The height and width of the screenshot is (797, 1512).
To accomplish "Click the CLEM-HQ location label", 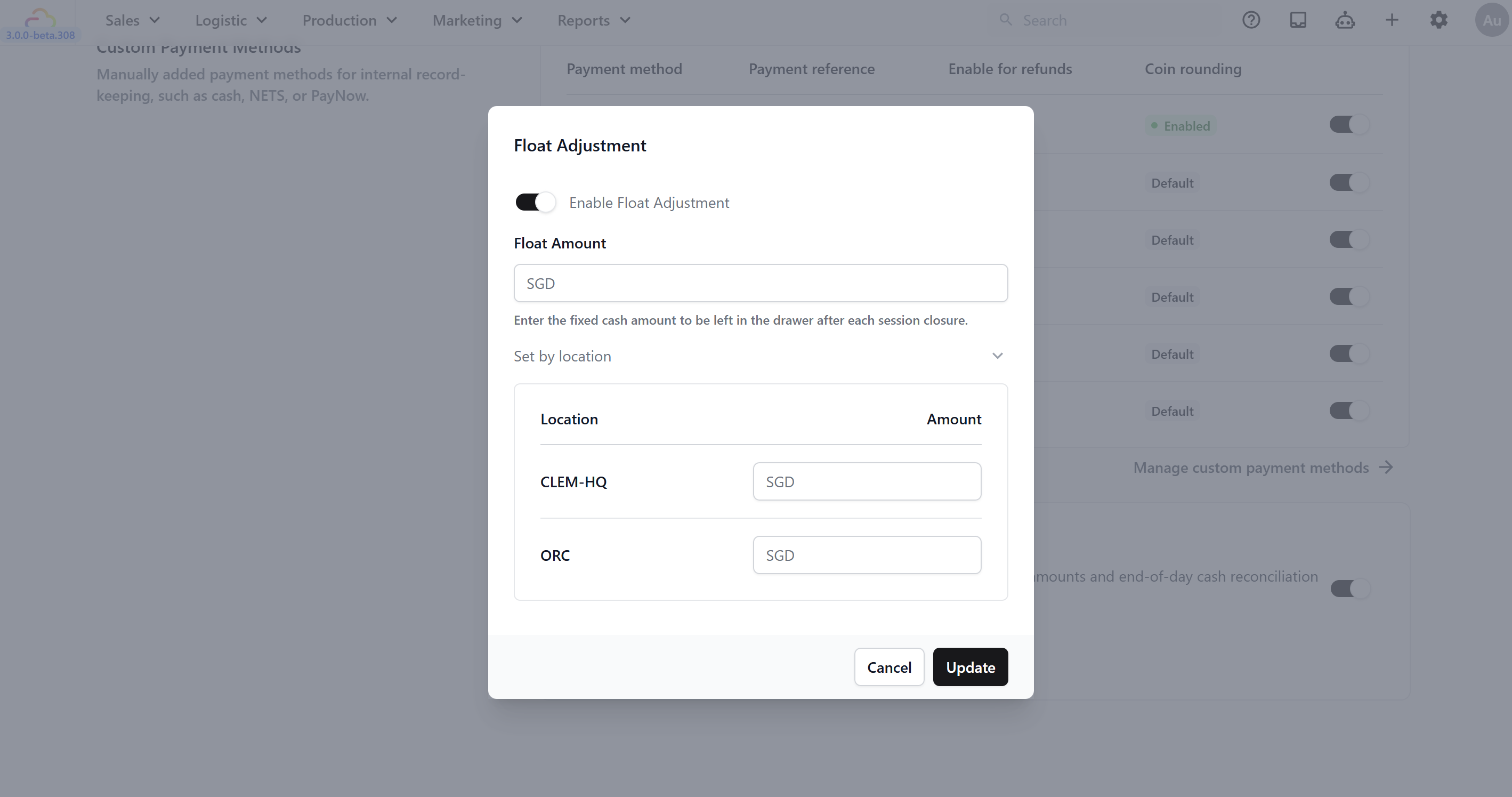I will (x=573, y=481).
